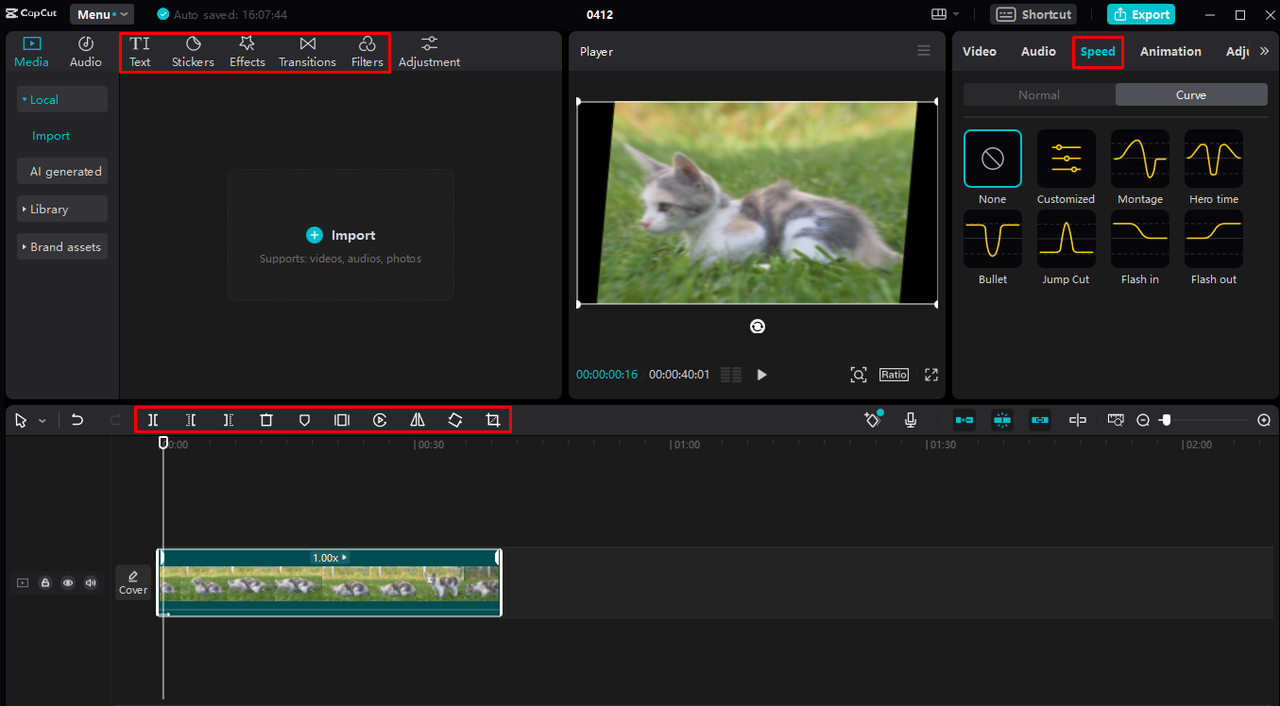Click the rotate handle below the preview
This screenshot has width=1280, height=706.
click(x=757, y=326)
